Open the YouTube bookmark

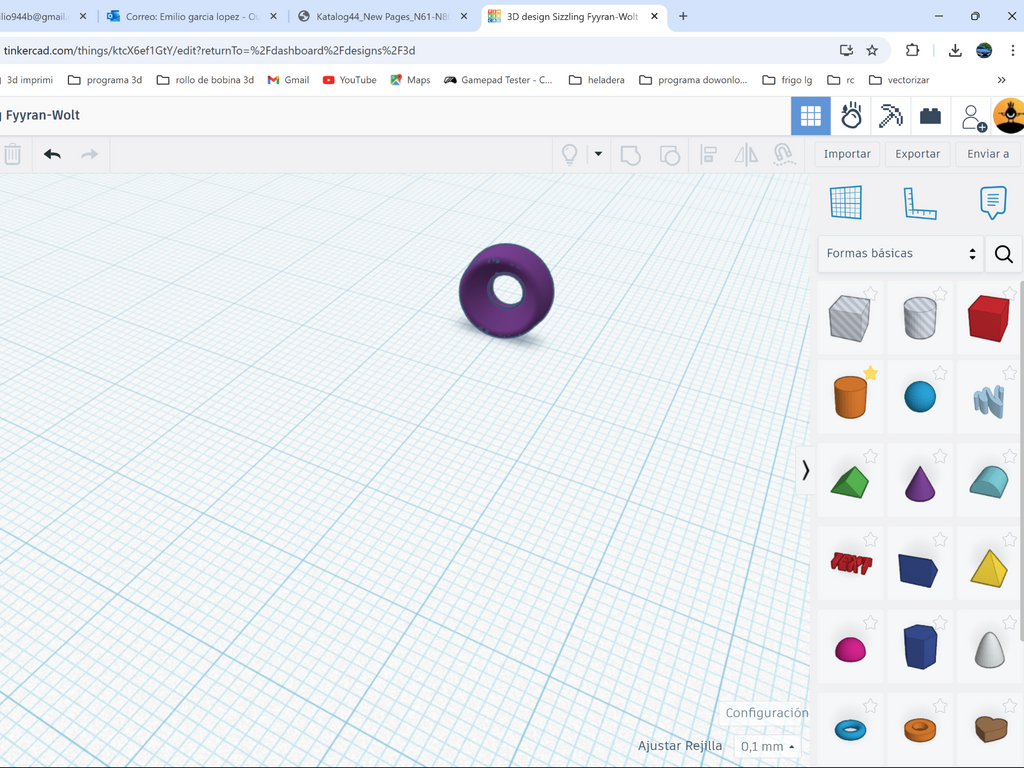pyautogui.click(x=349, y=80)
